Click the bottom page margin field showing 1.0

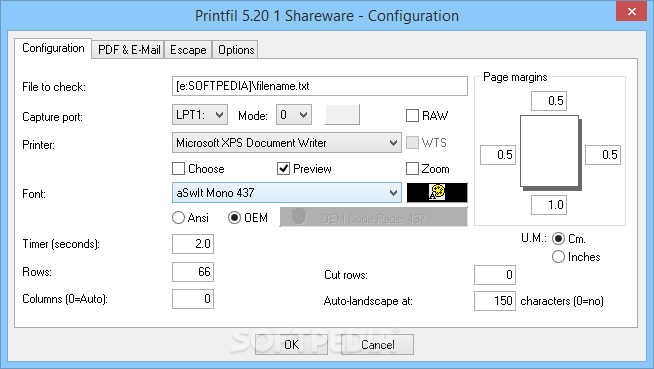point(549,205)
